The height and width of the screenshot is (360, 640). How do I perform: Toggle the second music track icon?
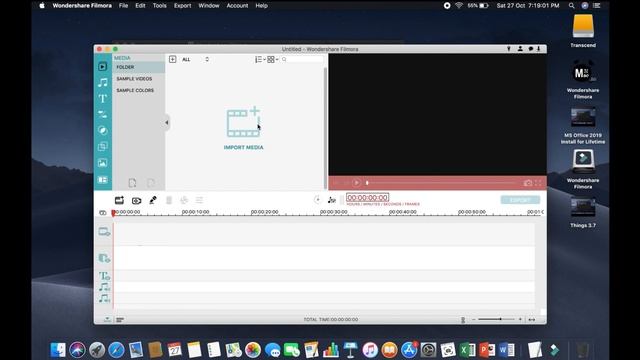pyautogui.click(x=104, y=298)
